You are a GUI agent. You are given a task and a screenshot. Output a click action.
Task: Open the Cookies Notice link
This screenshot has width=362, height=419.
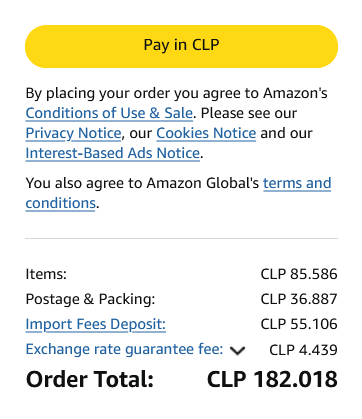pyautogui.click(x=206, y=133)
